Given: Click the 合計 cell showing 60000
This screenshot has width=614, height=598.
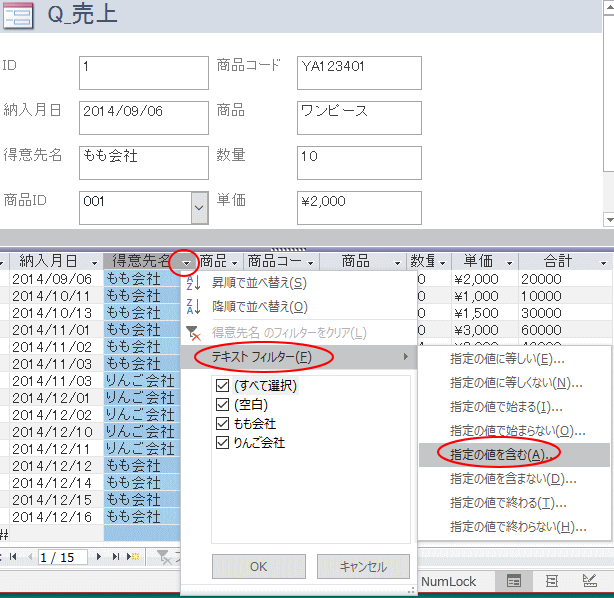Looking at the screenshot, I should [x=565, y=330].
